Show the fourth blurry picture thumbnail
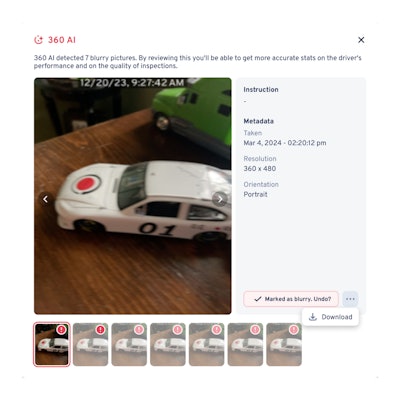The image size is (400, 400). coord(168,344)
